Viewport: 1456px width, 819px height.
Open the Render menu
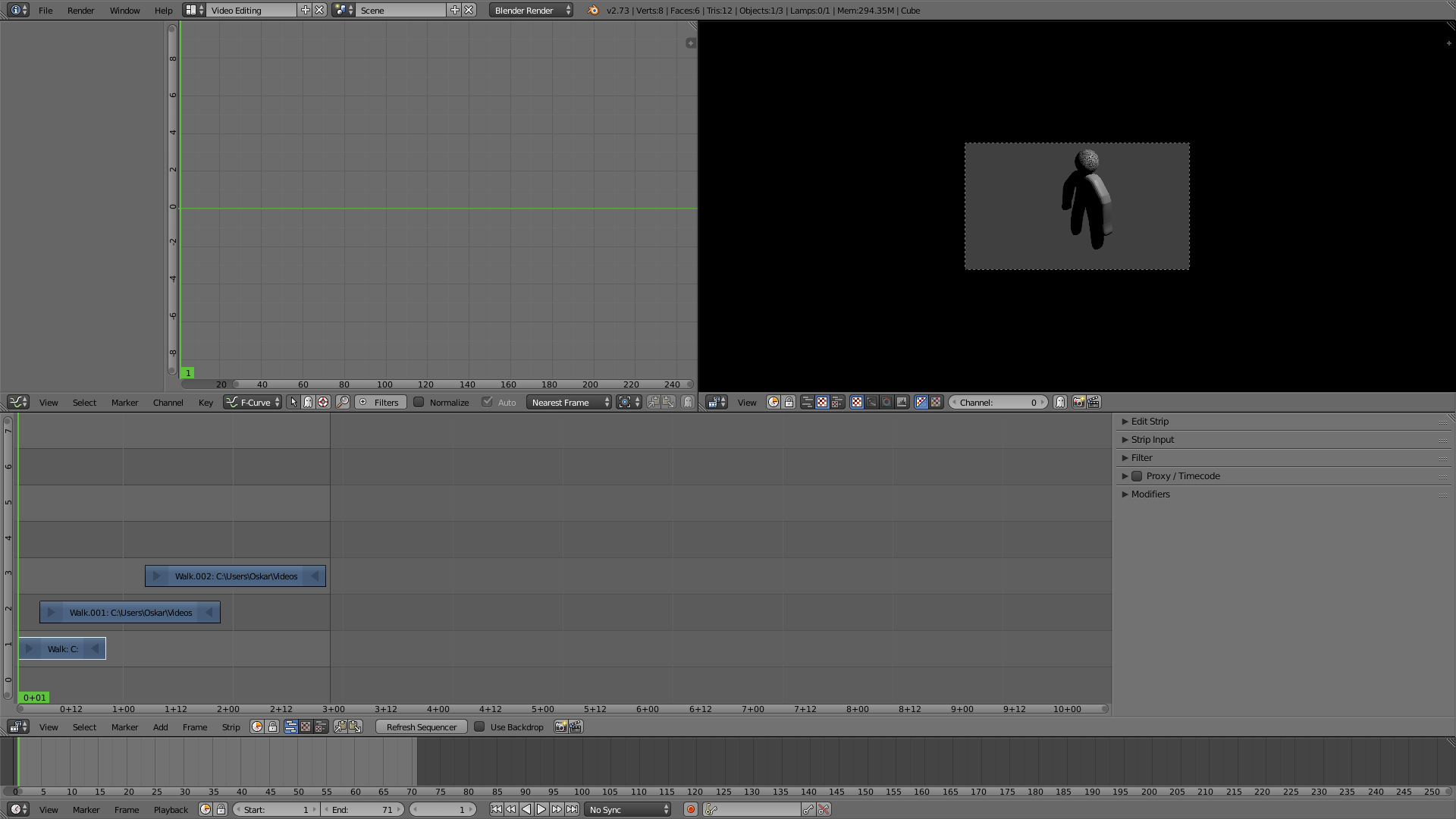80,11
